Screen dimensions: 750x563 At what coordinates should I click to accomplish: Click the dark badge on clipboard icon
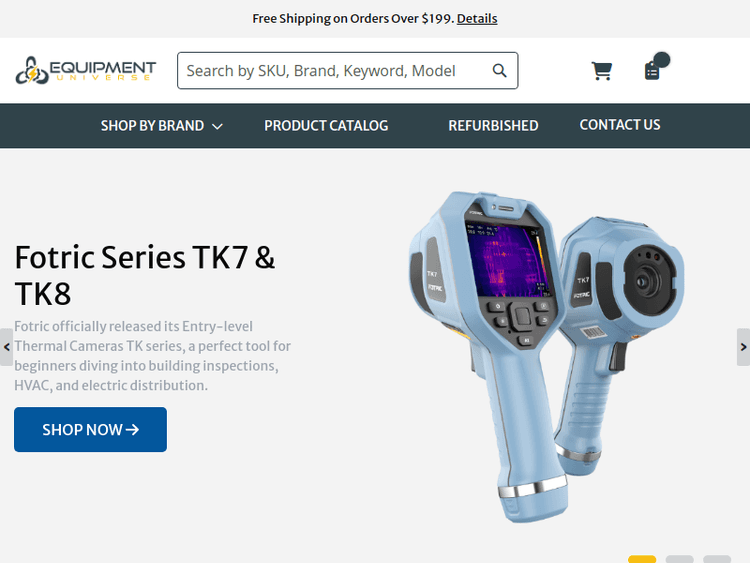[x=662, y=60]
